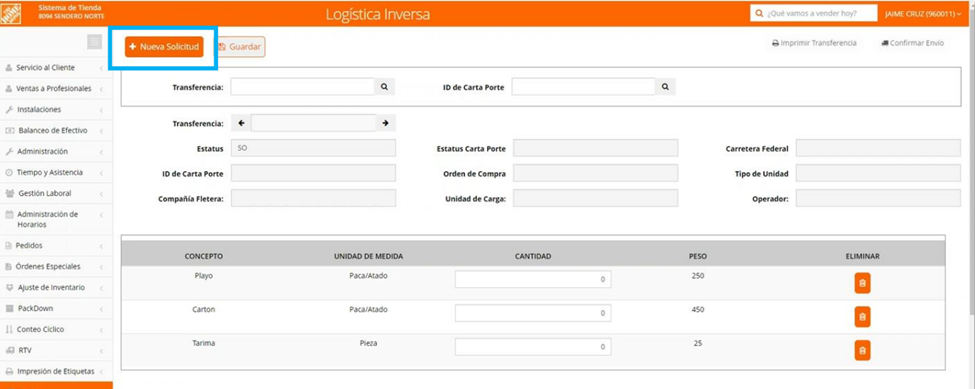Image resolution: width=975 pixels, height=389 pixels.
Task: Delete the Playo row with trash icon
Action: coord(862,283)
